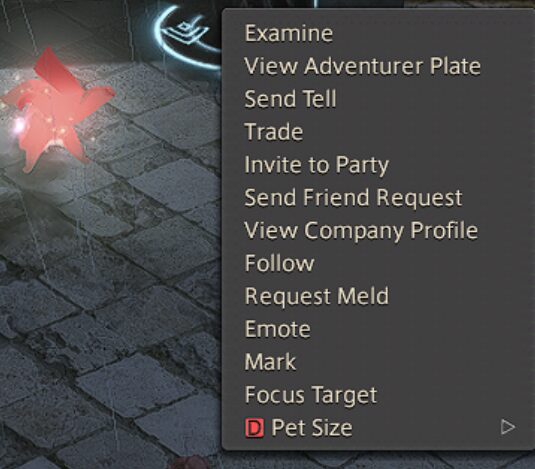Select Mark from context menu
Image resolution: width=535 pixels, height=469 pixels.
tap(270, 362)
